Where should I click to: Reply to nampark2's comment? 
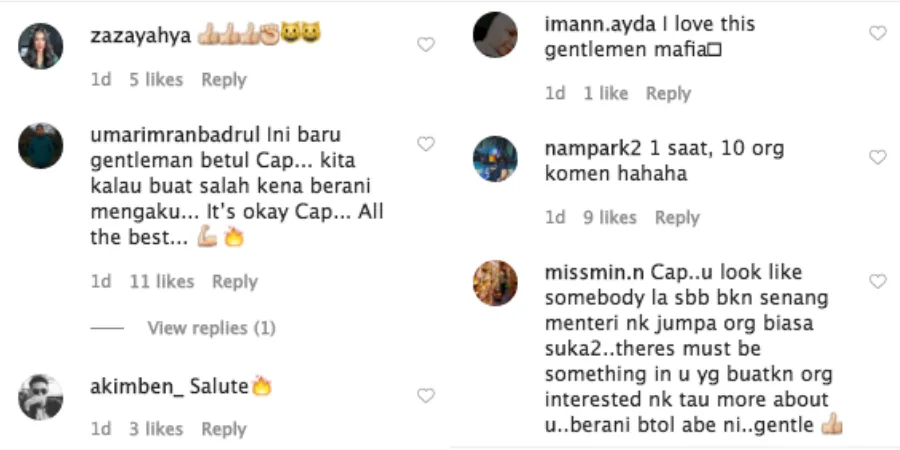(x=677, y=217)
